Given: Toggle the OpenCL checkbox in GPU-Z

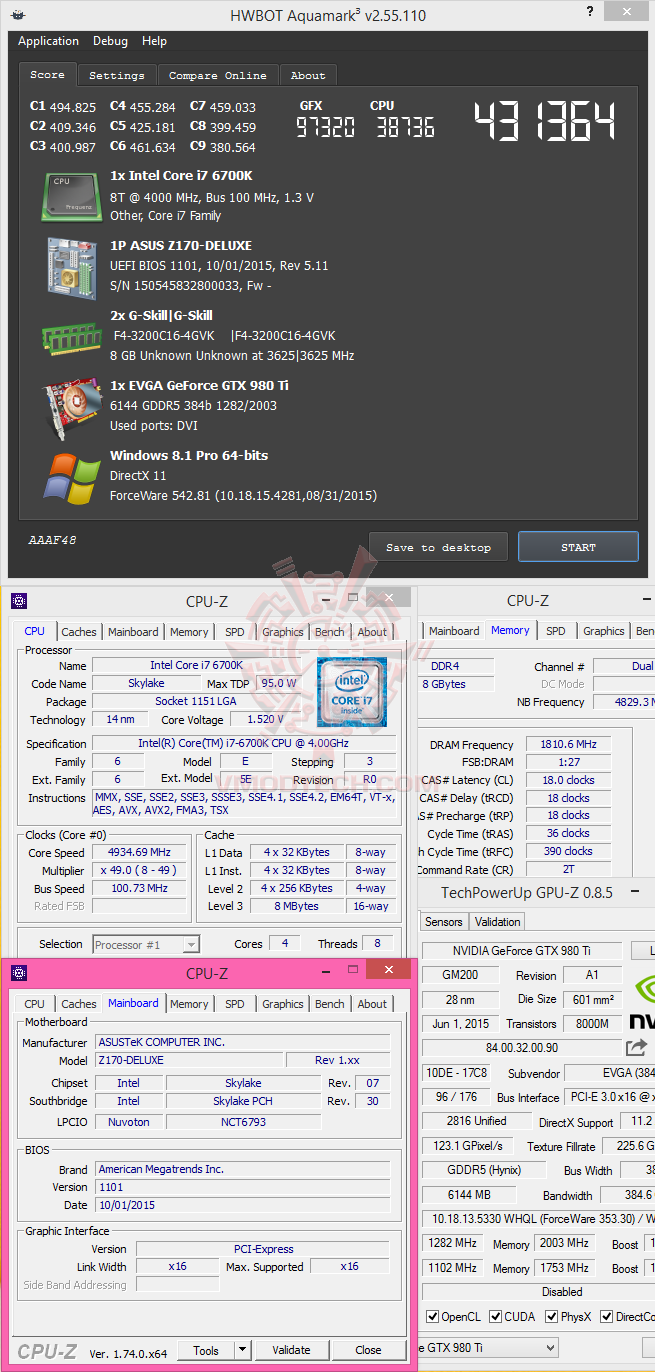Looking at the screenshot, I should point(432,1317).
